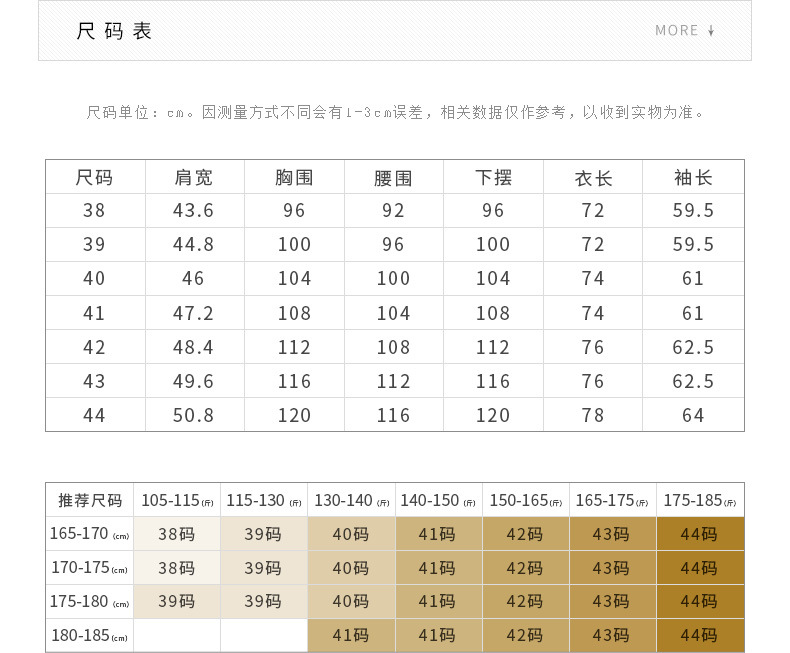Pick the 38码 cell in 170-175 row
Viewport: 790px width, 653px height.
(177, 568)
